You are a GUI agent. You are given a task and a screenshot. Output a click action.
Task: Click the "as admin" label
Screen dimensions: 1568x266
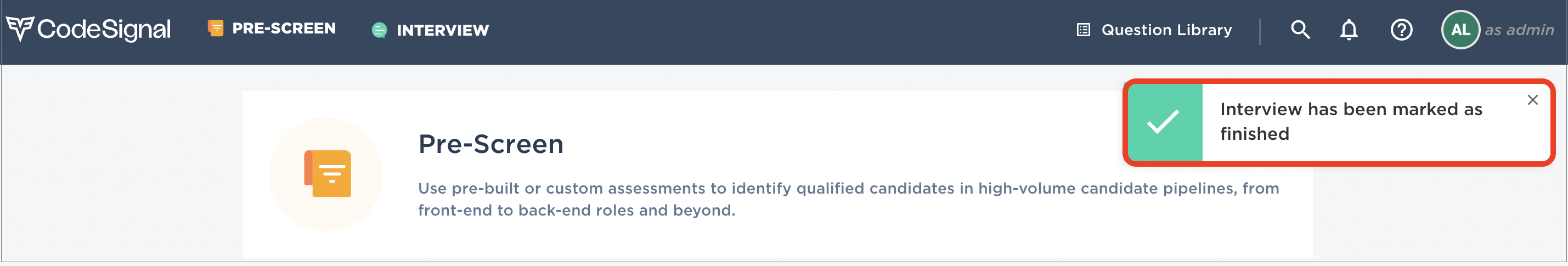point(1519,30)
